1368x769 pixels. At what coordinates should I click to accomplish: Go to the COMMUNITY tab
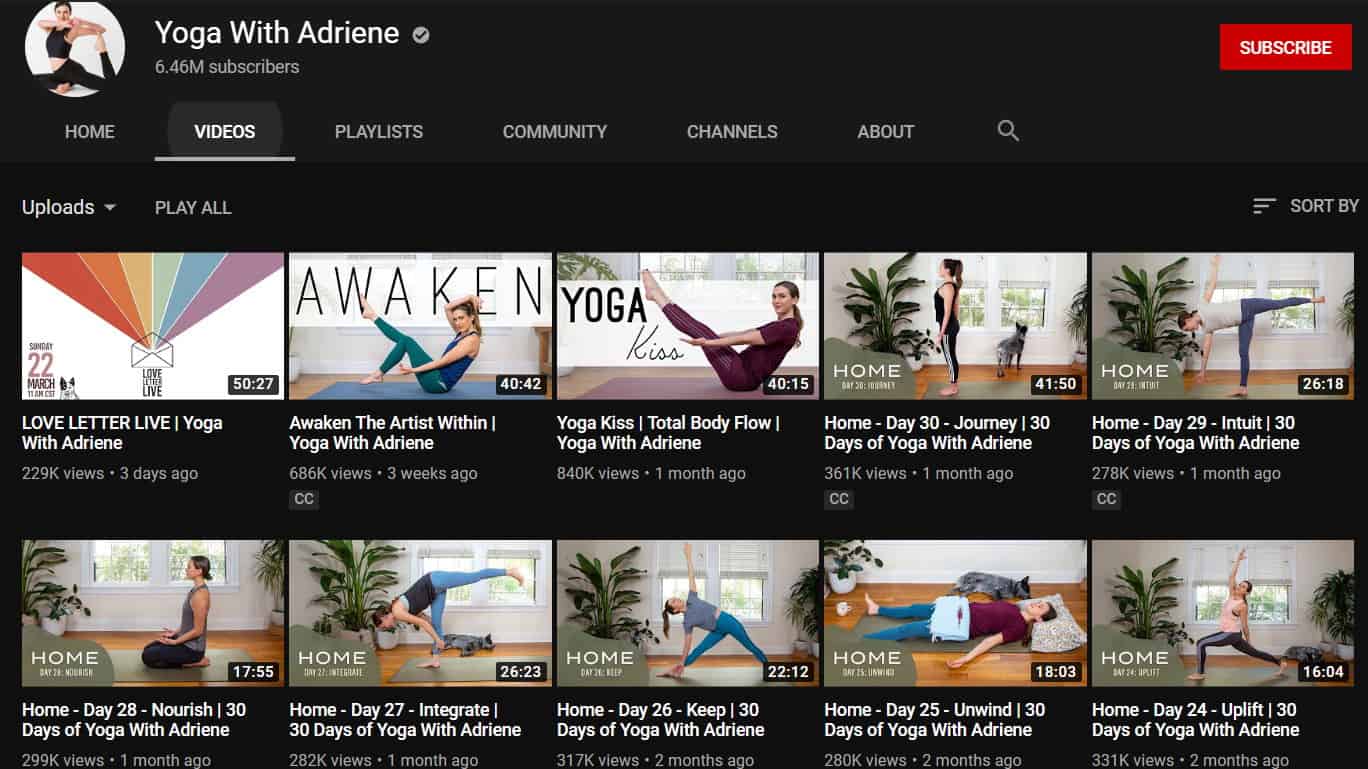[555, 131]
